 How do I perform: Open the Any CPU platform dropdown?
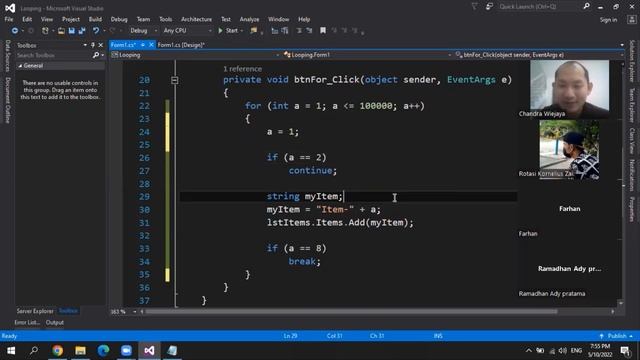point(187,31)
